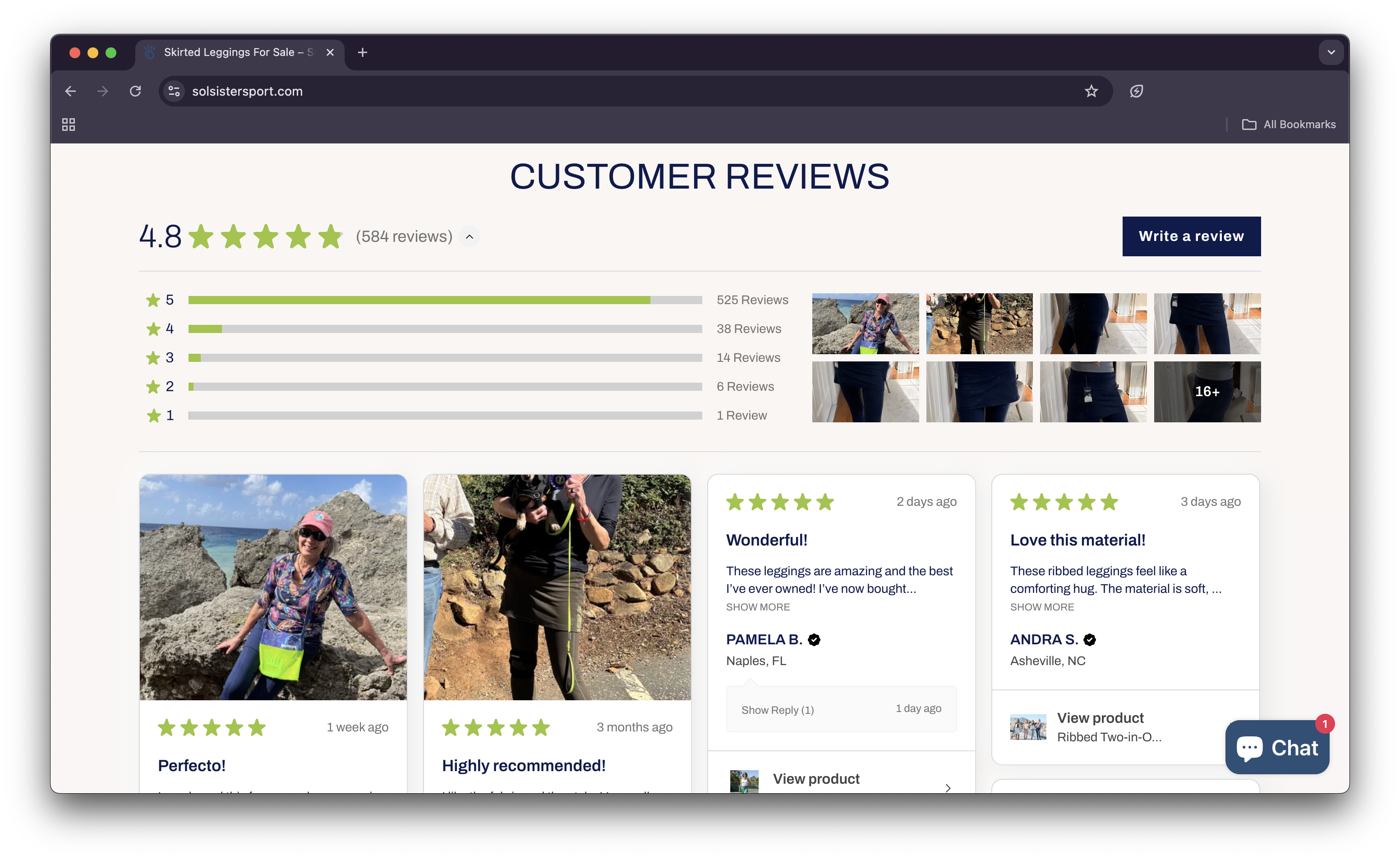The height and width of the screenshot is (860, 1400).
Task: Reload the page with refresh icon
Action: [135, 91]
